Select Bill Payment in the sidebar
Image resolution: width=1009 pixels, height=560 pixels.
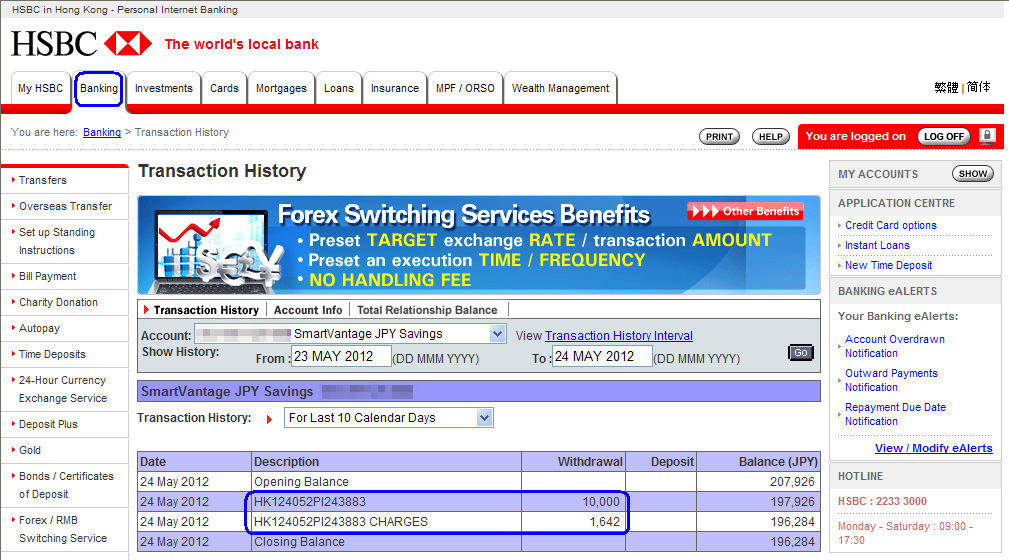[48, 276]
